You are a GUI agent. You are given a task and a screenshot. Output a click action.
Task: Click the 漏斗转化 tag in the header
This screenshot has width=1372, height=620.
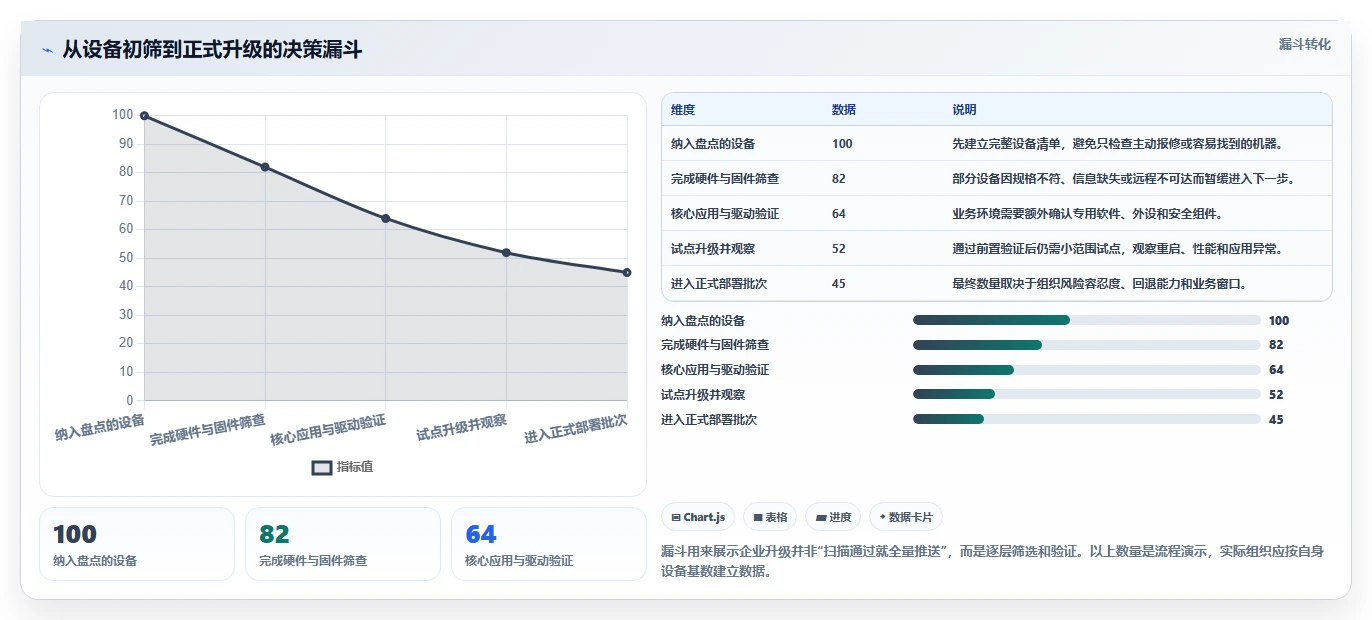point(1304,45)
